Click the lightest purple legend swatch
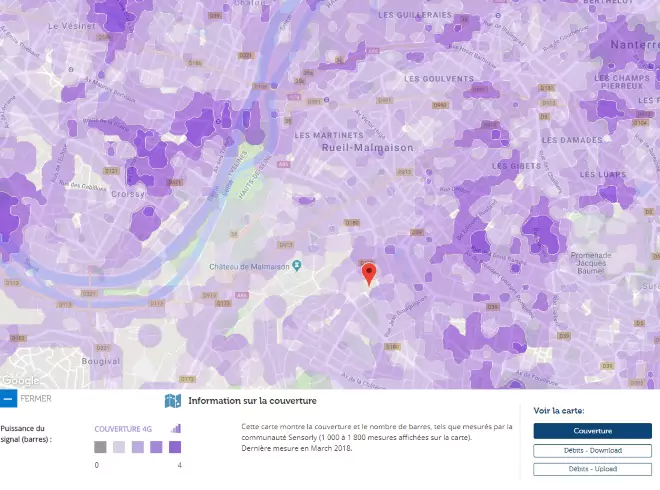660x490 pixels. (x=119, y=447)
